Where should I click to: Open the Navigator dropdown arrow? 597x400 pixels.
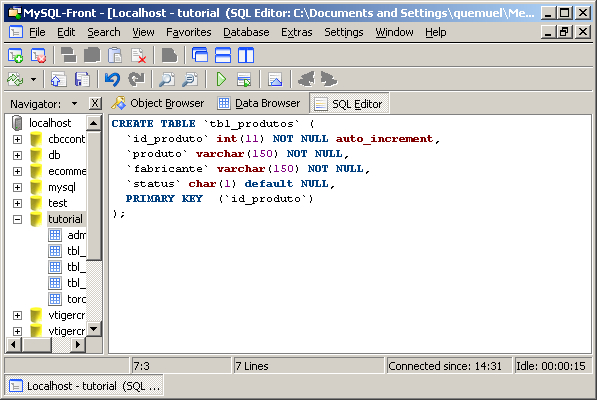click(74, 104)
